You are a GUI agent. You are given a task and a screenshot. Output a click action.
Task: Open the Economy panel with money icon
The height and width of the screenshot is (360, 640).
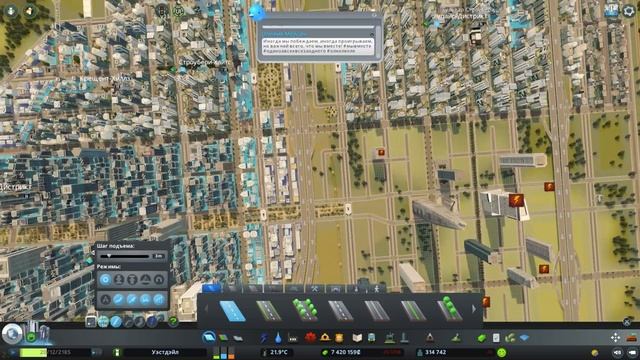(482, 338)
